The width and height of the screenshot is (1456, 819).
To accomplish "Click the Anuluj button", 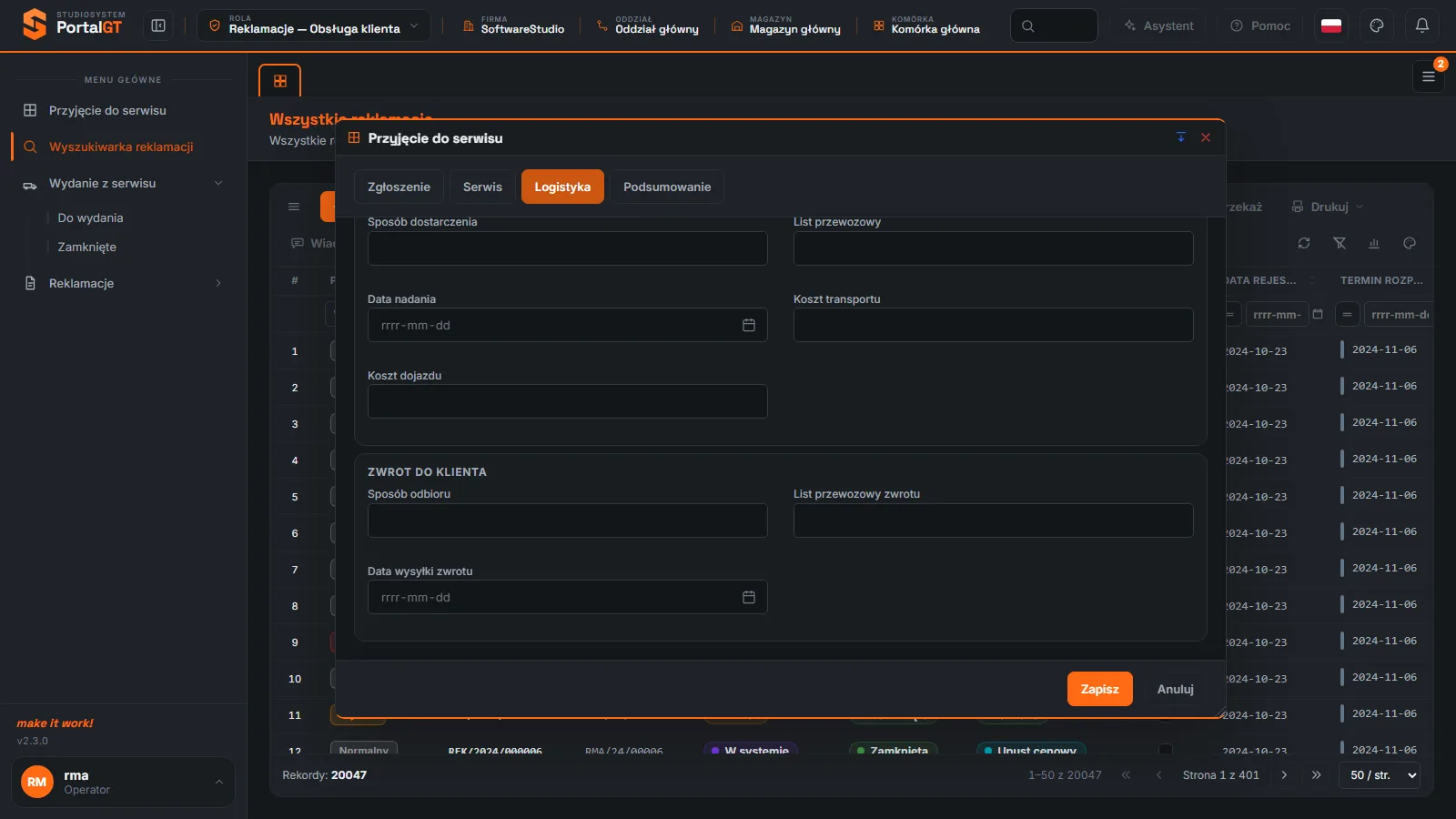I will click(x=1175, y=689).
